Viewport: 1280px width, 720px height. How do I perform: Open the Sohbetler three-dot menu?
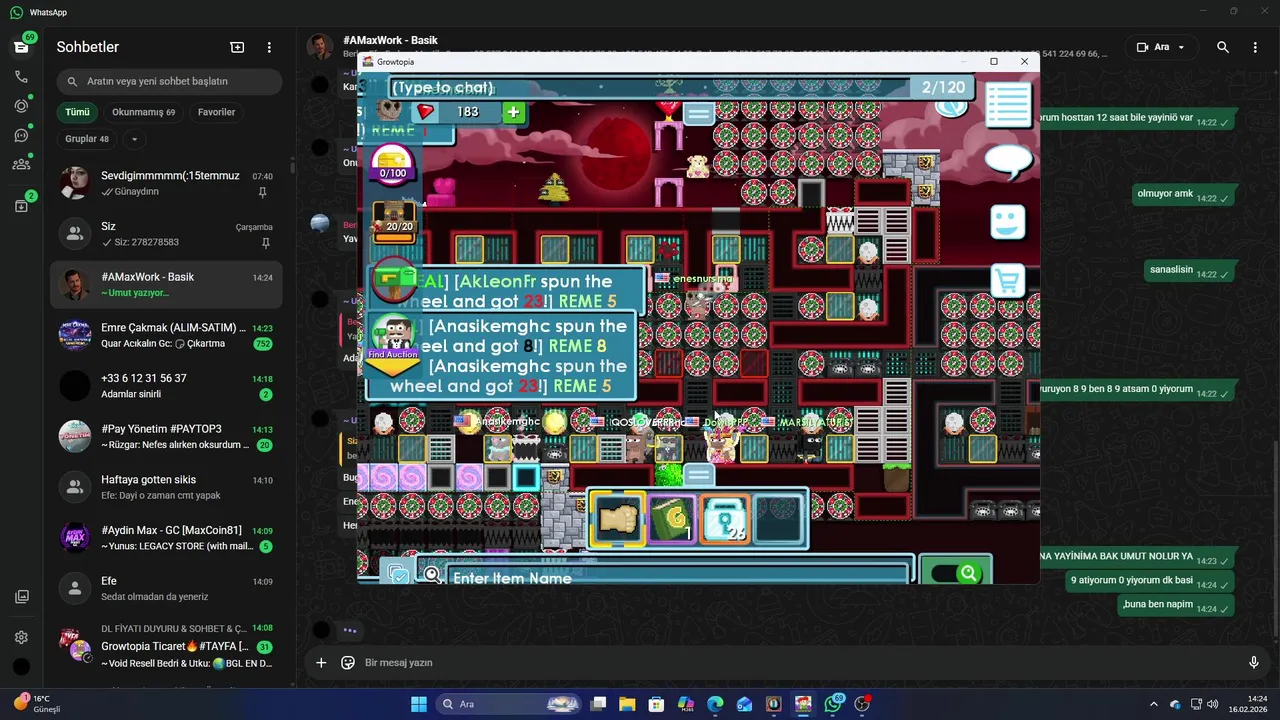tap(269, 47)
